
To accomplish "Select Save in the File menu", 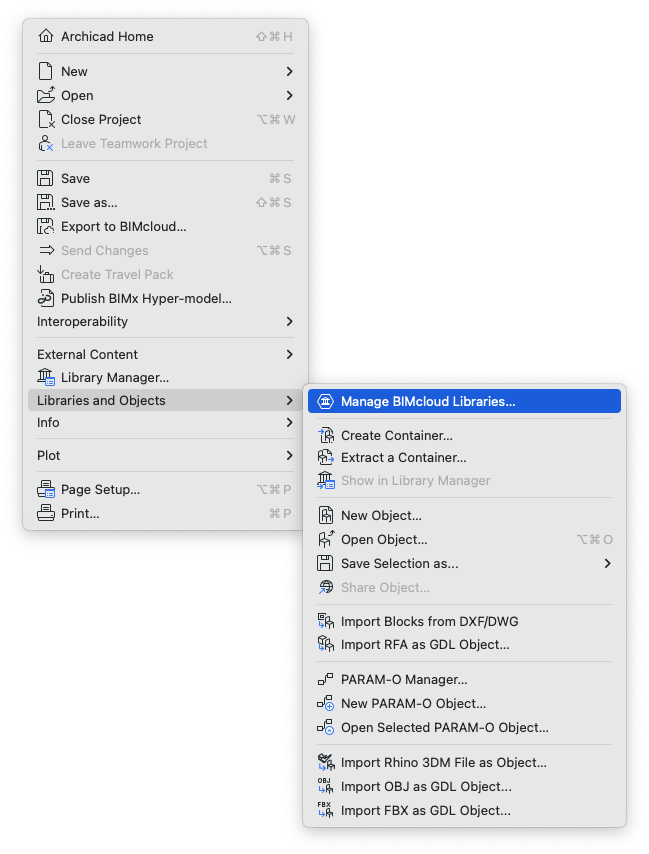I will (165, 178).
